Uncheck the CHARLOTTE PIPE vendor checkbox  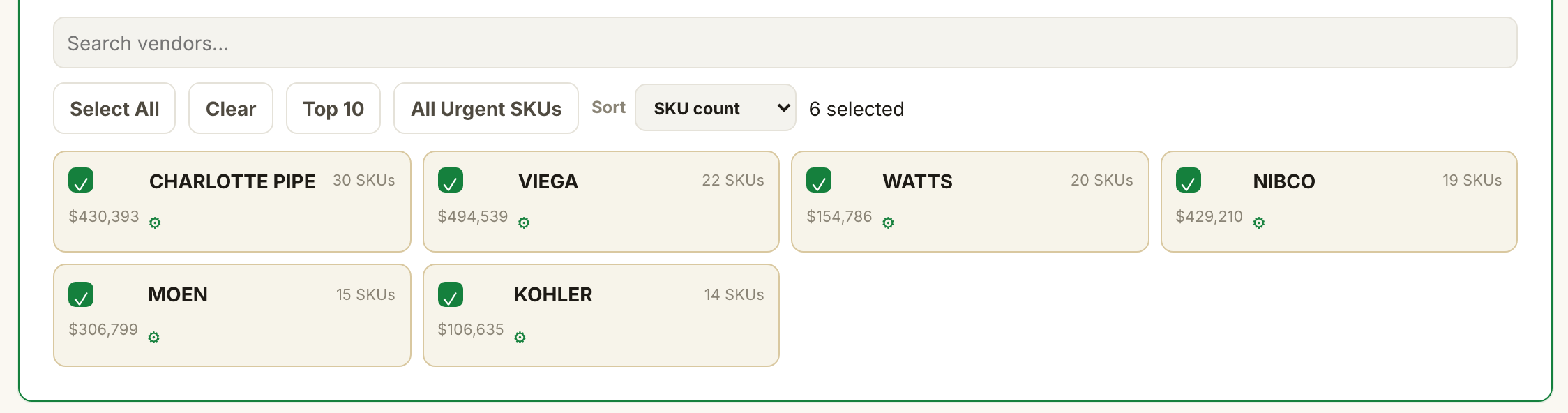tap(81, 181)
